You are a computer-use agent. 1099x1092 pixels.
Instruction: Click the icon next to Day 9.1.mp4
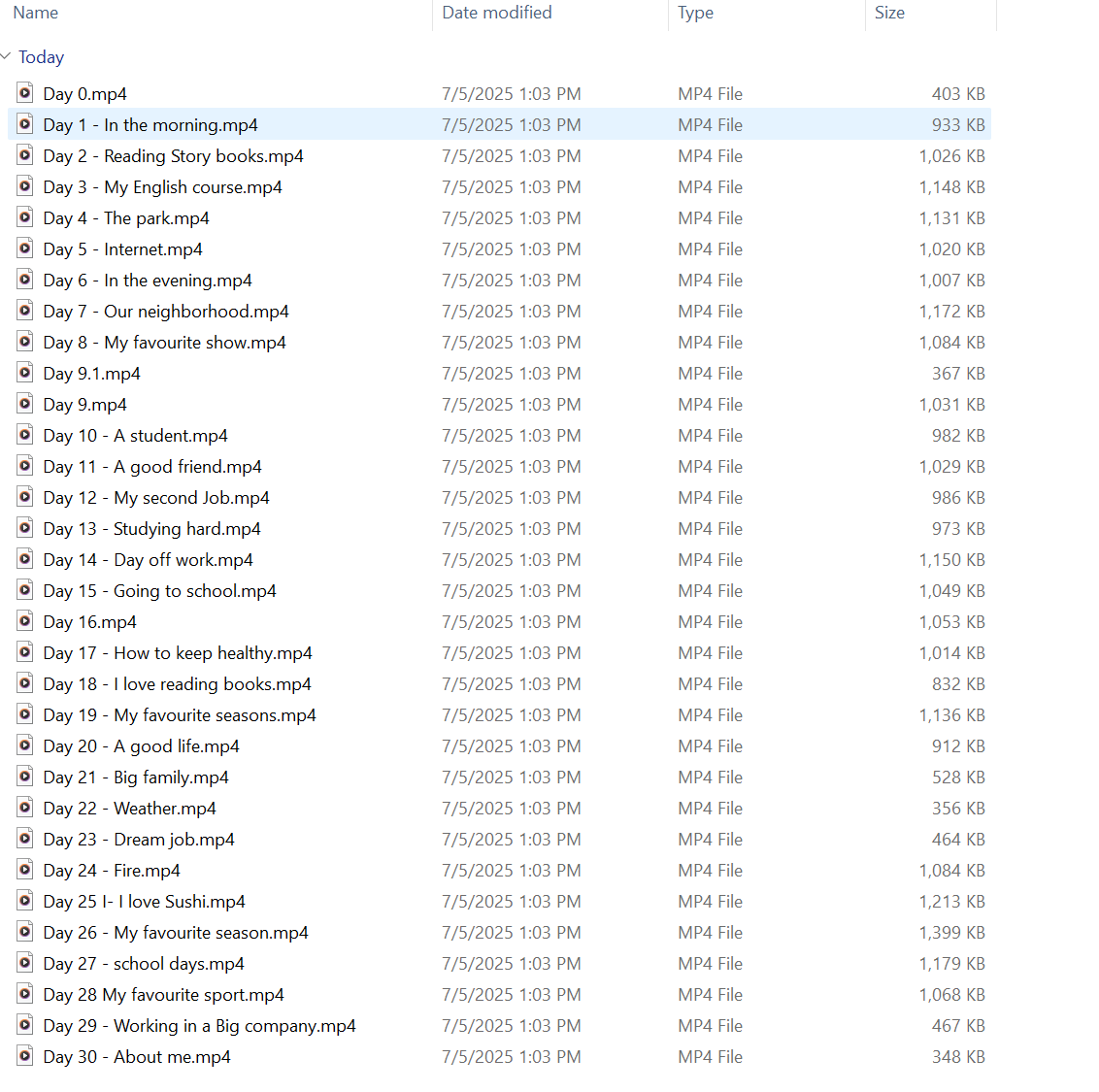click(x=25, y=373)
